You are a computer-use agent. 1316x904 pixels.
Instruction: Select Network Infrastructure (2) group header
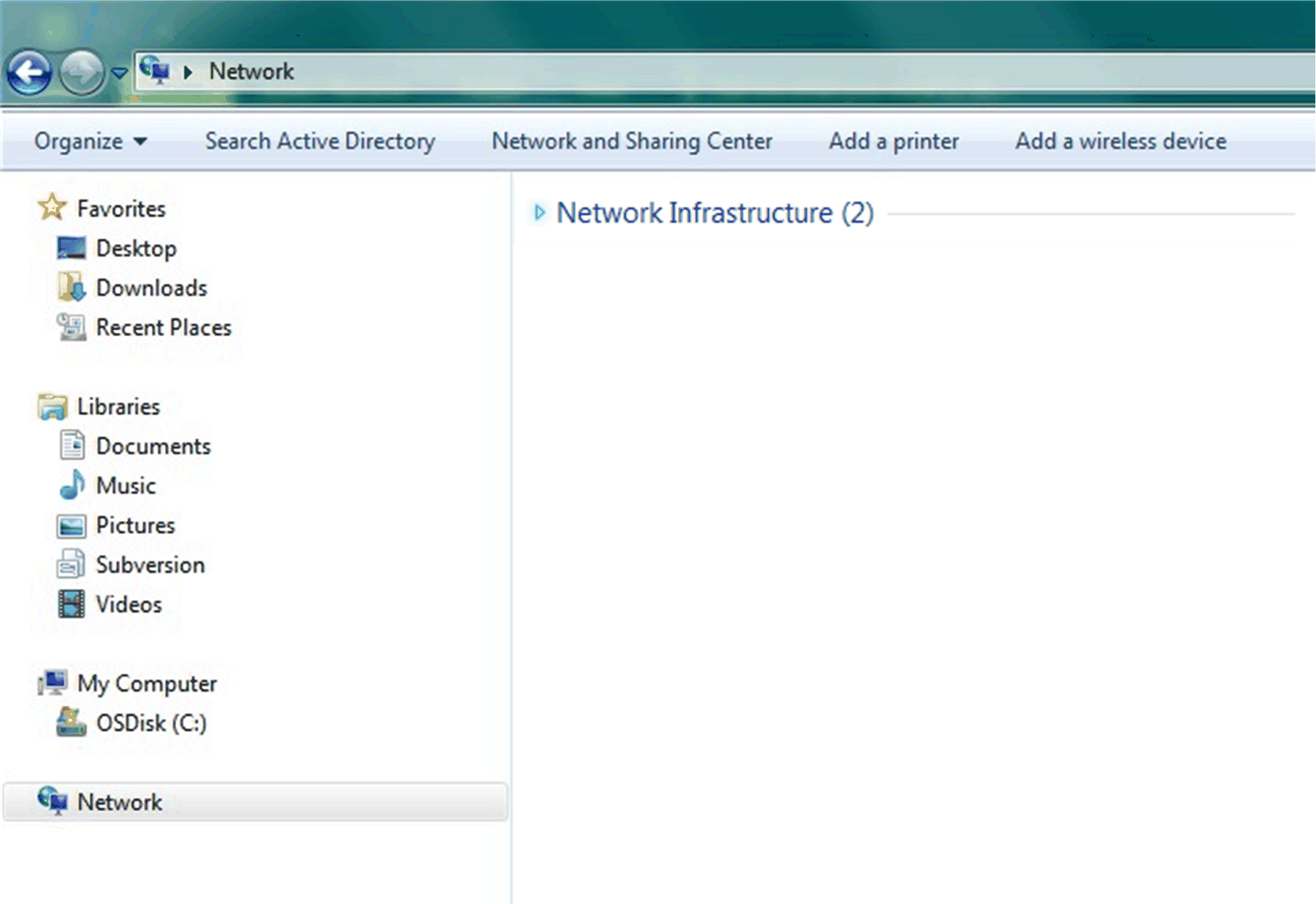715,213
